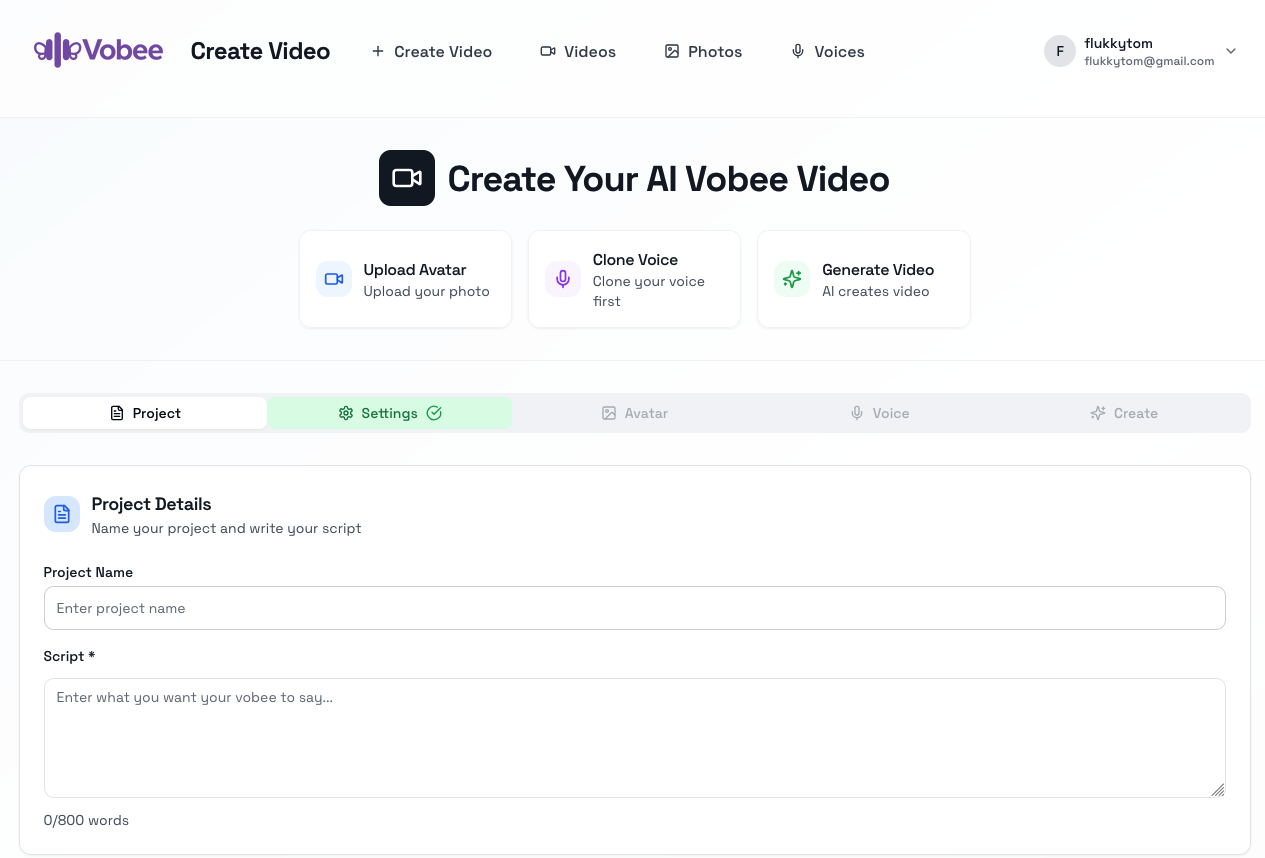Click the image icon in Avatar tab
Image resolution: width=1265 pixels, height=858 pixels.
point(609,413)
